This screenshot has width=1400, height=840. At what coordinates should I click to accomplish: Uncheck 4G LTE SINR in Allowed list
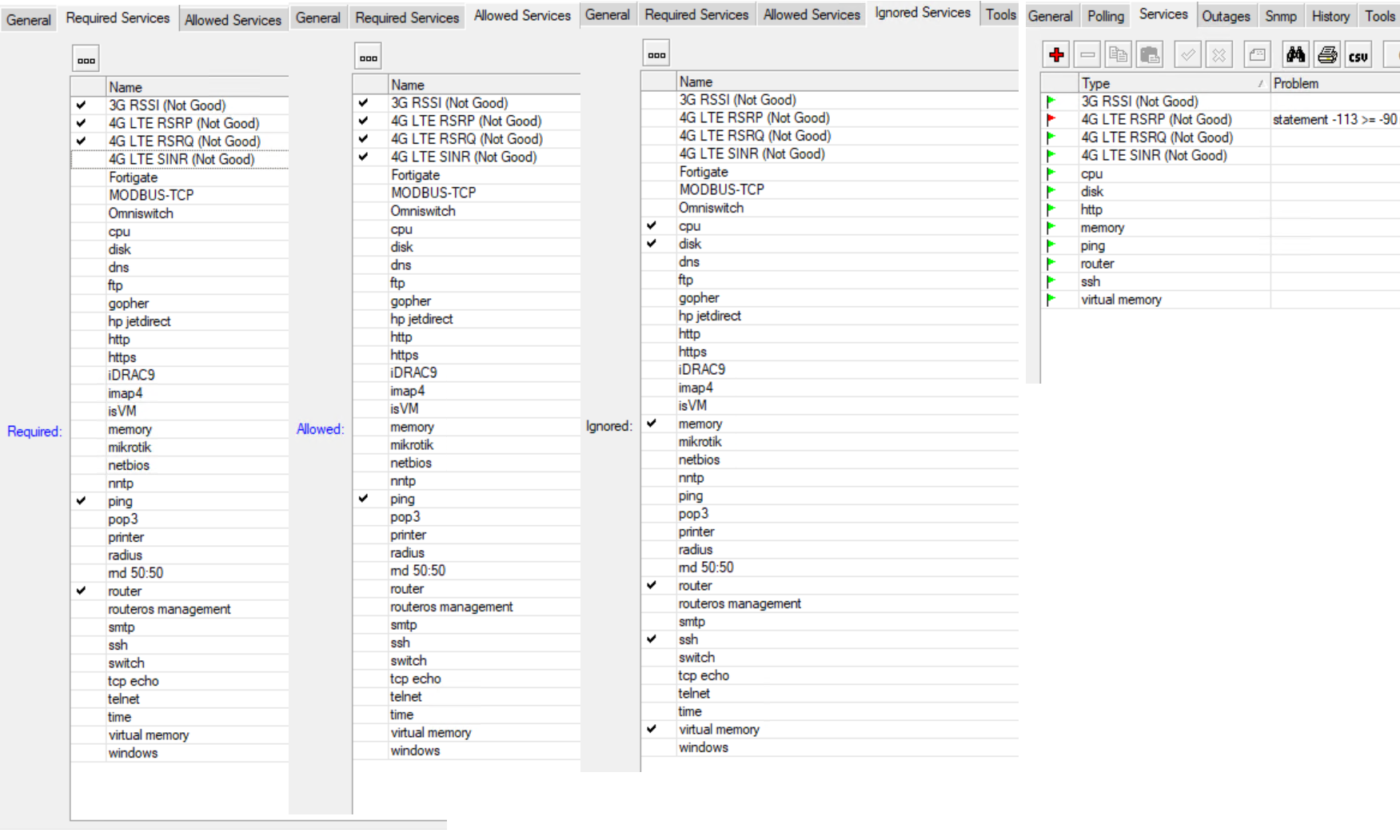click(x=364, y=157)
